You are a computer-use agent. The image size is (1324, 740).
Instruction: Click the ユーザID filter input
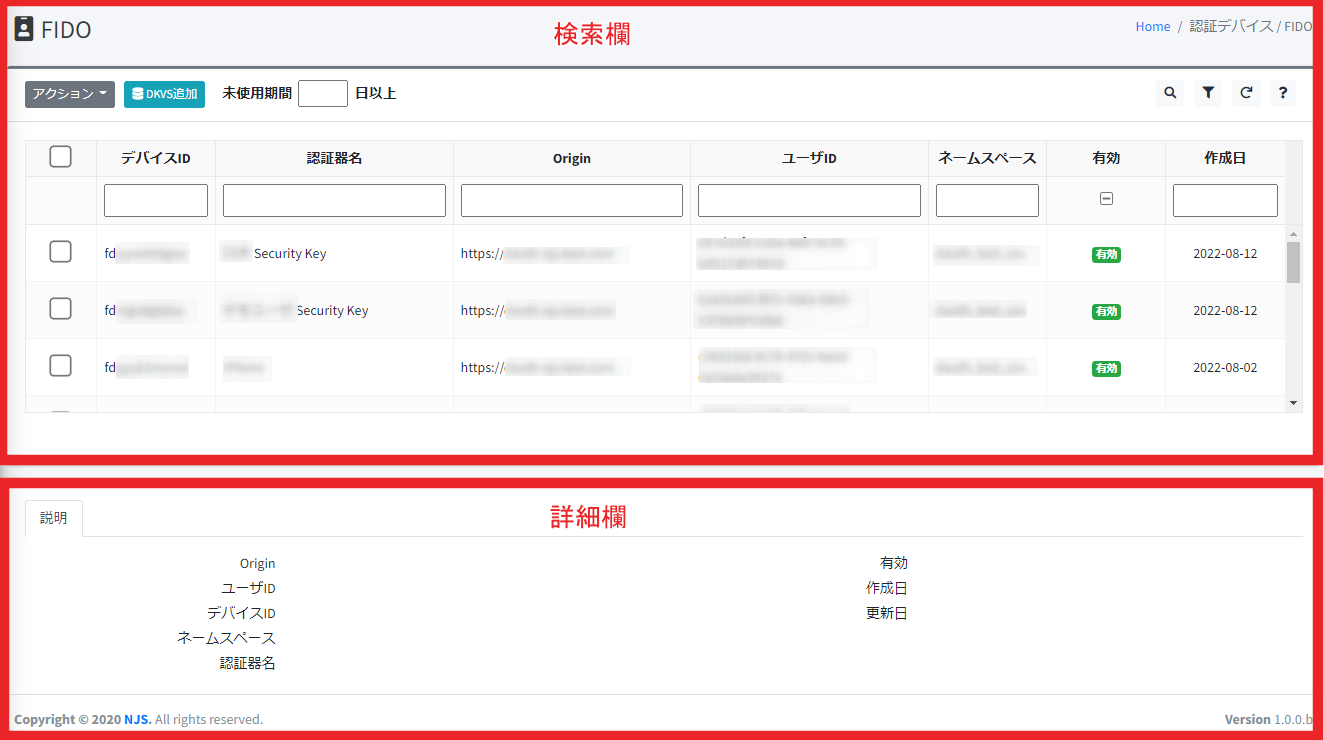click(809, 200)
